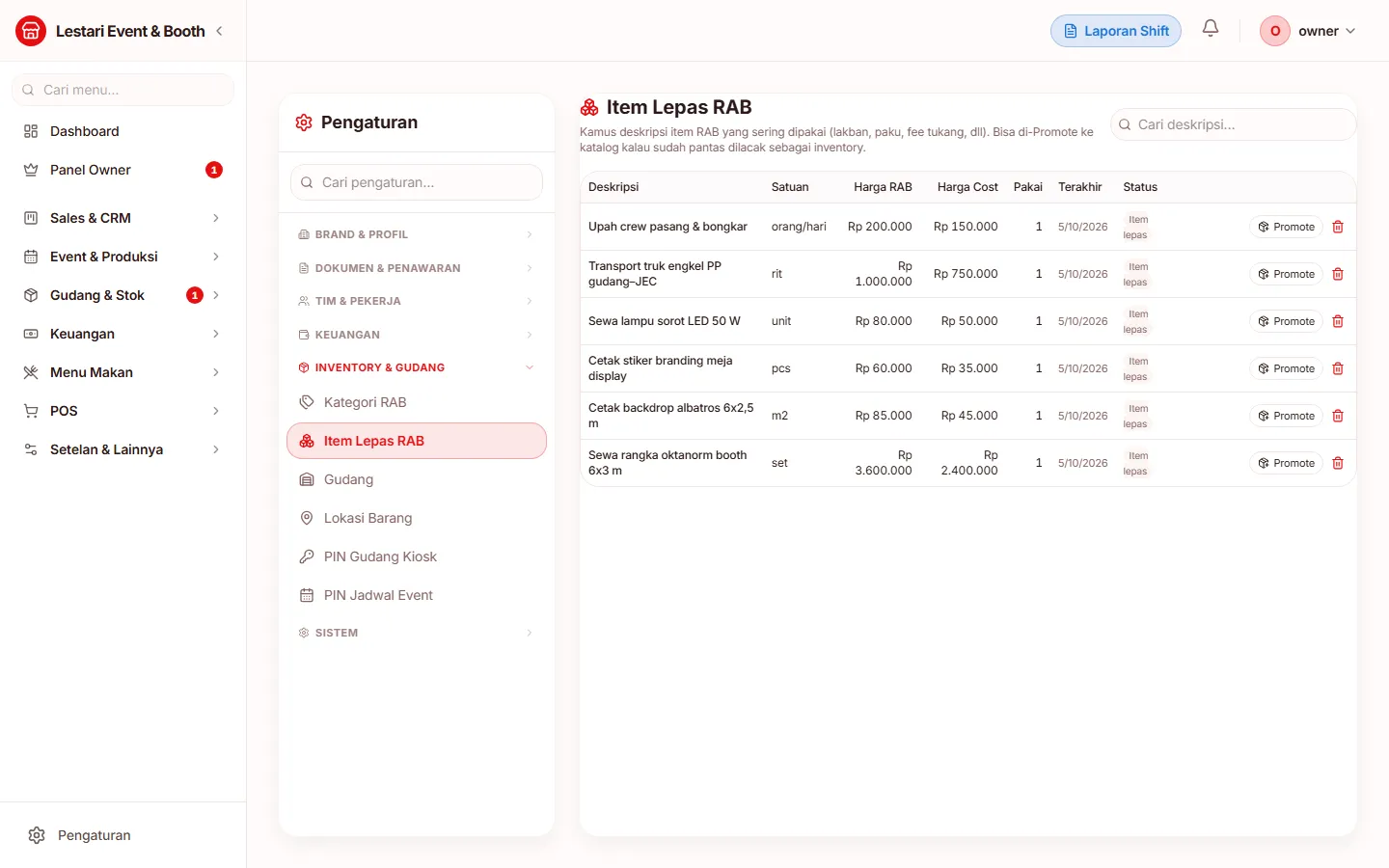
Task: Expand the Gudang & Stok menu
Action: coord(123,295)
